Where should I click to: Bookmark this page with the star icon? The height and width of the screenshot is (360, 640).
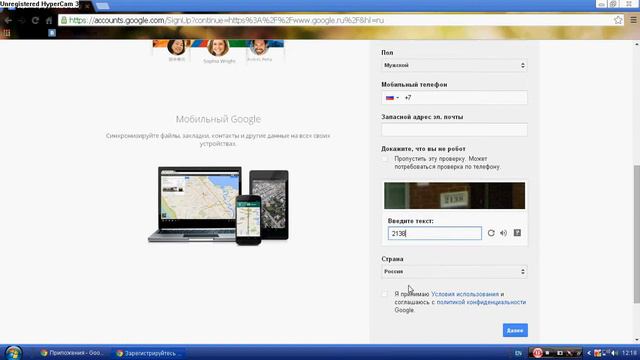click(x=618, y=20)
